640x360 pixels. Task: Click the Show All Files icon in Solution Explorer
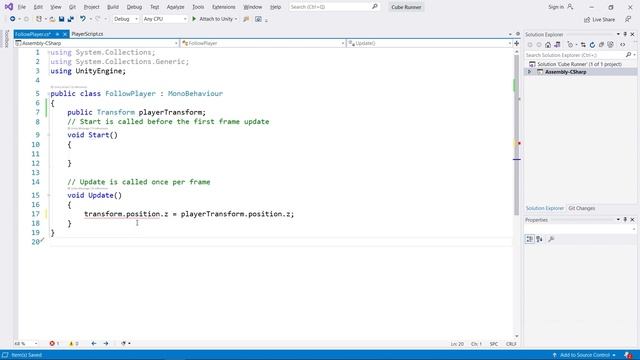pos(611,44)
